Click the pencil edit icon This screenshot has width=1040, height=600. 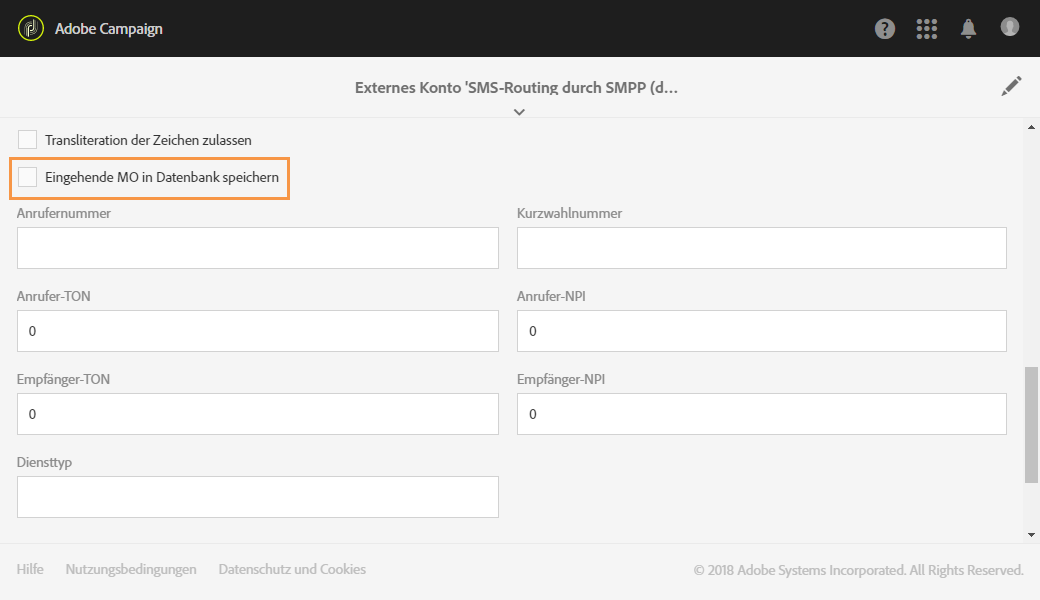[x=1012, y=87]
